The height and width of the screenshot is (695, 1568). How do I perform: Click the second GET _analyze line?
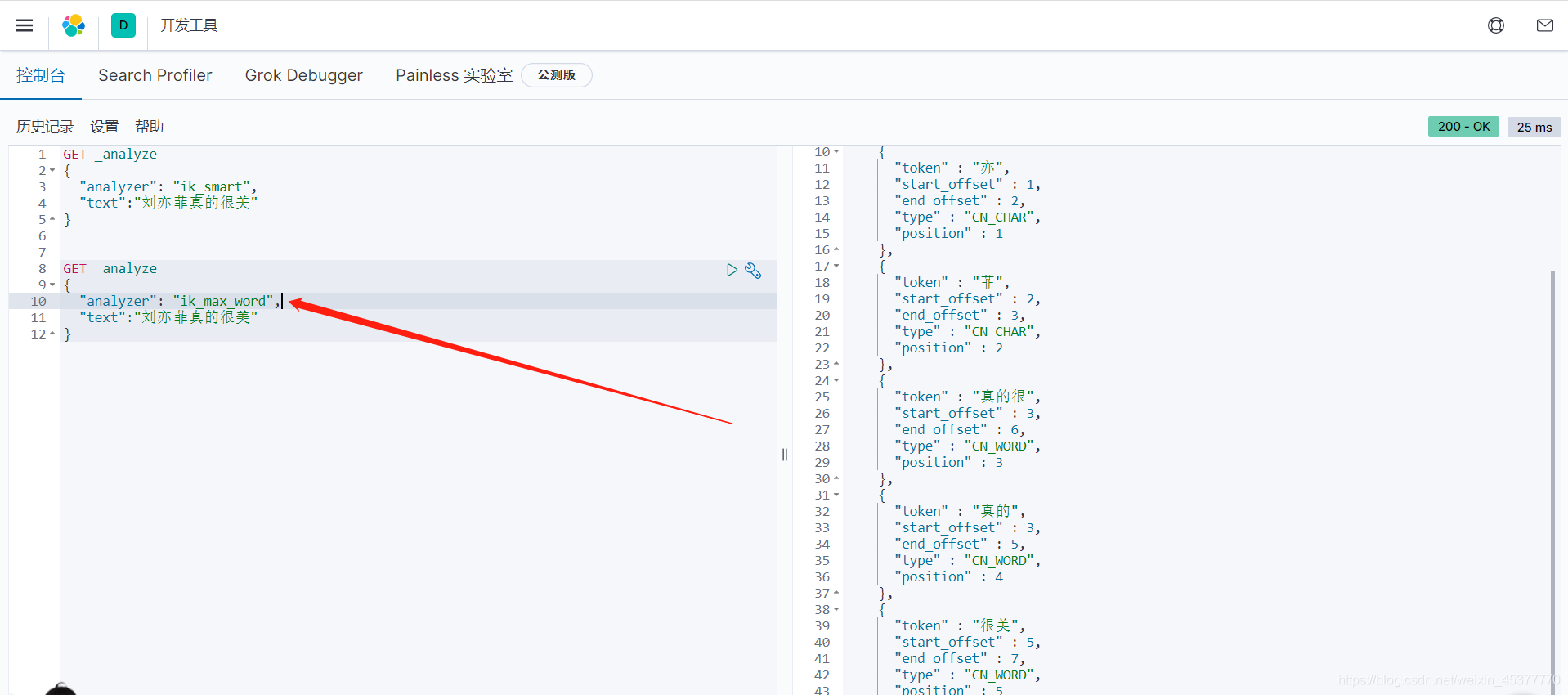click(110, 269)
